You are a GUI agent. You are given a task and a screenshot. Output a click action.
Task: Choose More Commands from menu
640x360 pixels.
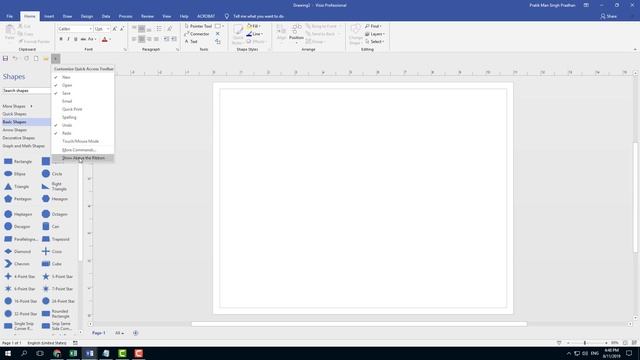(x=83, y=150)
